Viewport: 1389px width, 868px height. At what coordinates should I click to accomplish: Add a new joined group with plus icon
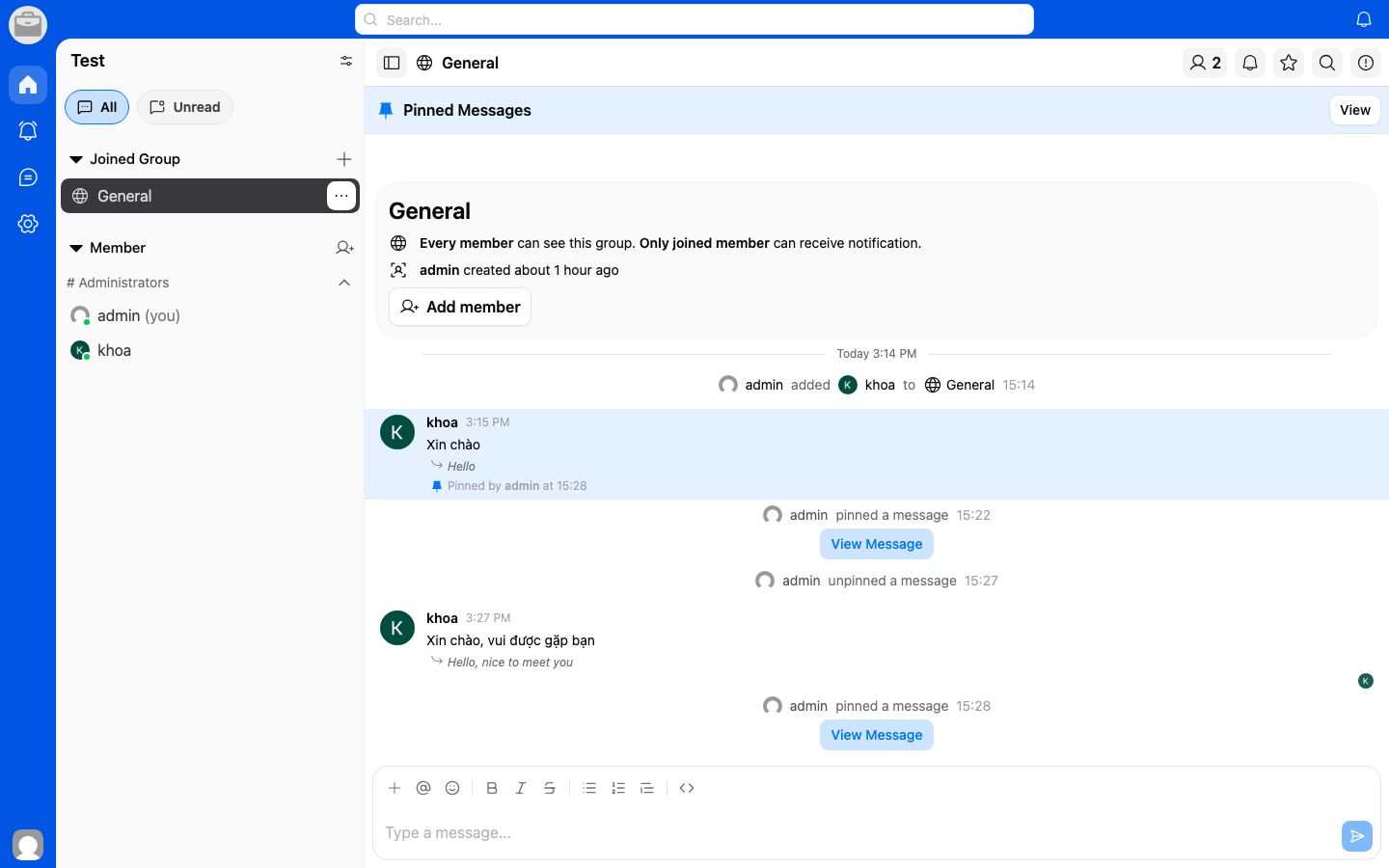(344, 159)
